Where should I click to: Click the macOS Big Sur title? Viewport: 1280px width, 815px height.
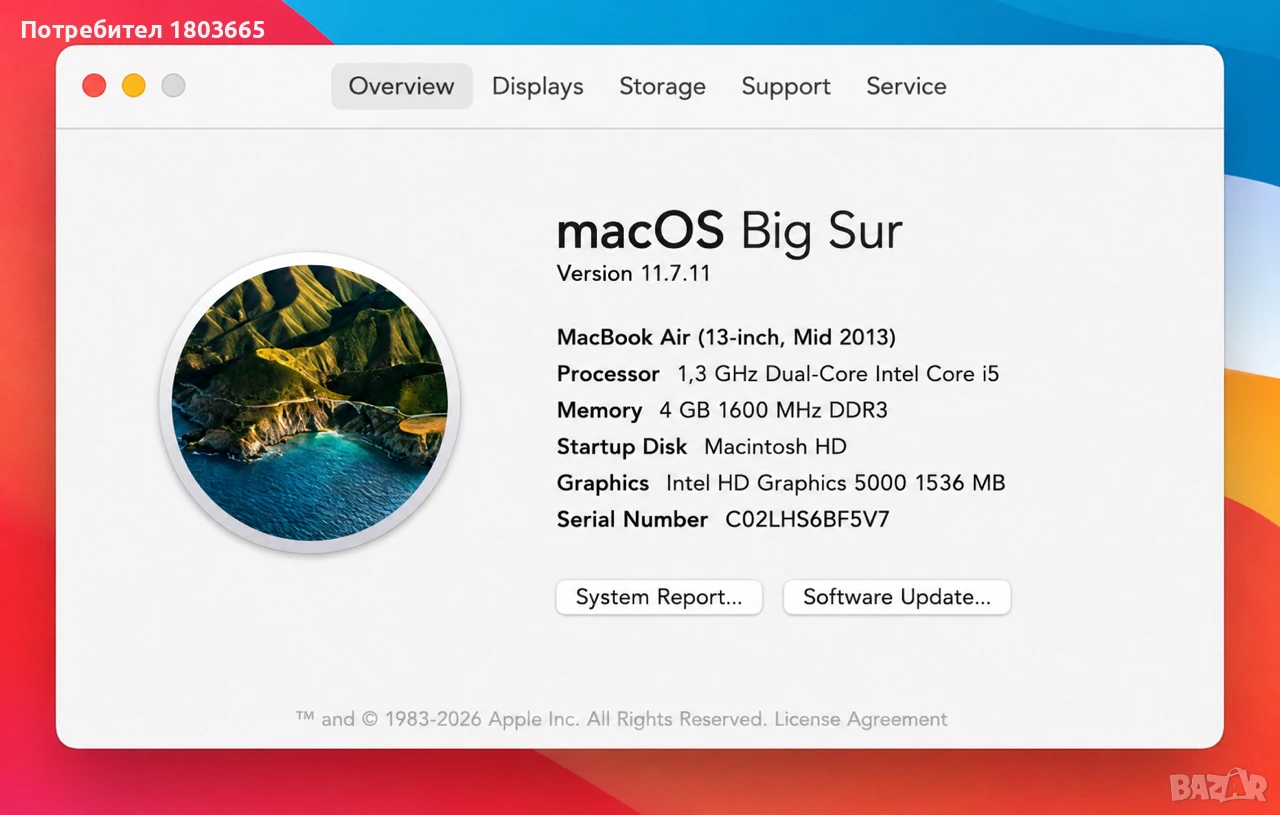tap(729, 231)
